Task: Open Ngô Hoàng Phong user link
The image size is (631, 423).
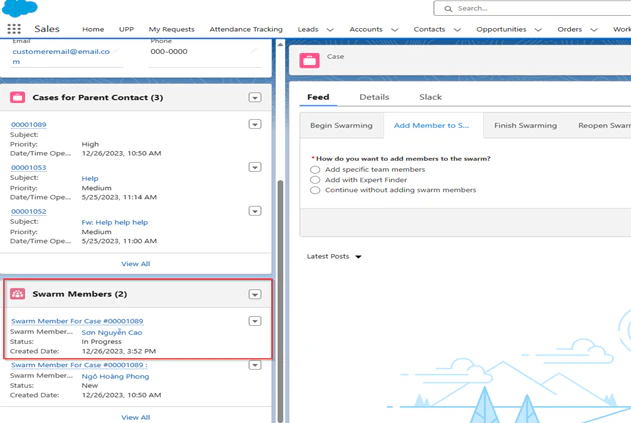Action: 115,376
